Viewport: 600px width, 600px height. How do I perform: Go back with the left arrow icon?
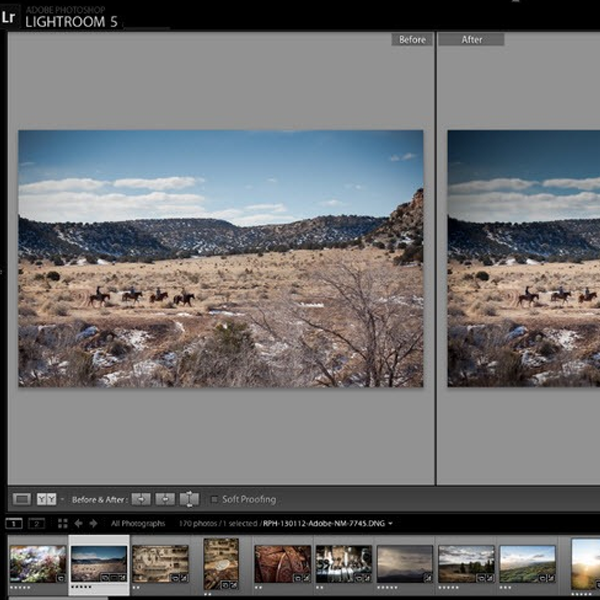pos(78,523)
